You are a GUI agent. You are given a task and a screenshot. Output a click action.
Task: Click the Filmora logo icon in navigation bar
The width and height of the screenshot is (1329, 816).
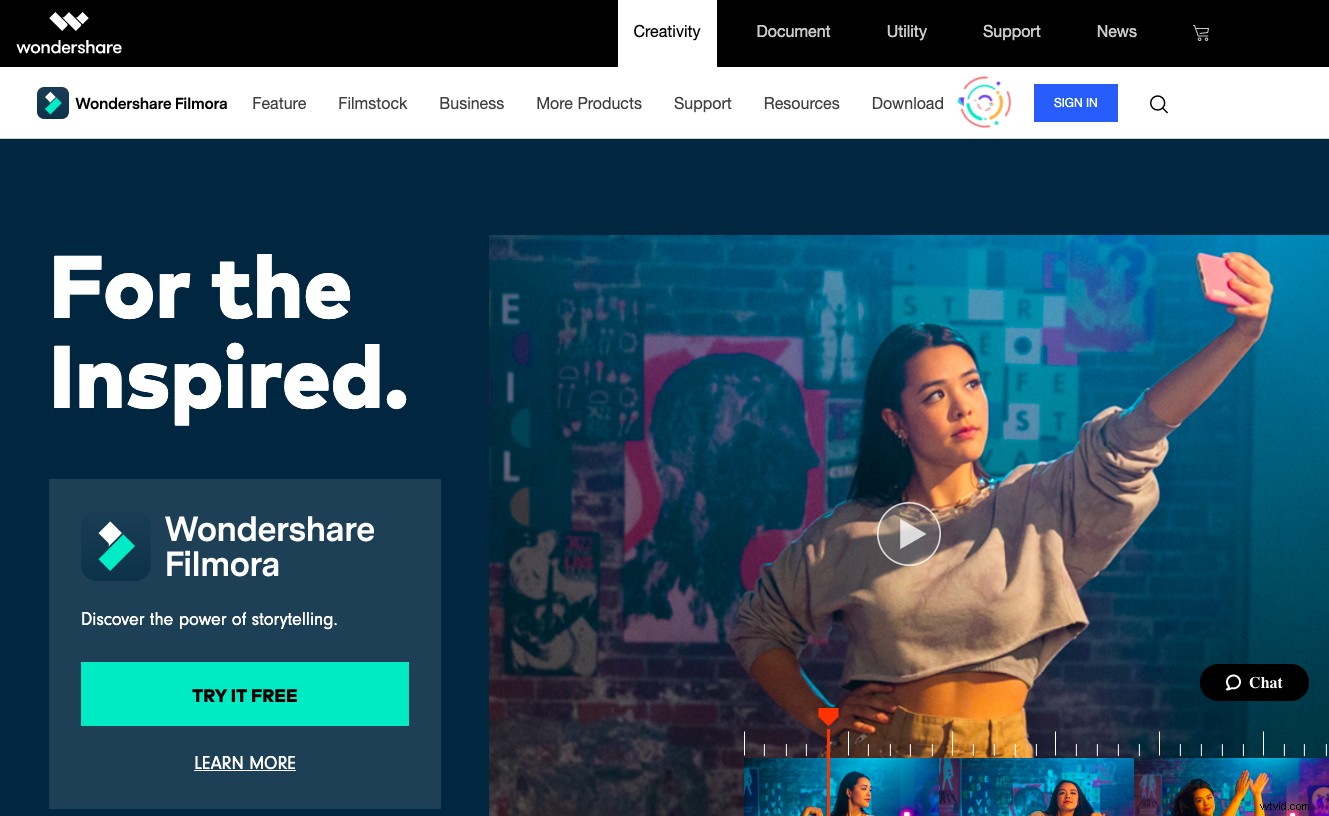(x=53, y=103)
